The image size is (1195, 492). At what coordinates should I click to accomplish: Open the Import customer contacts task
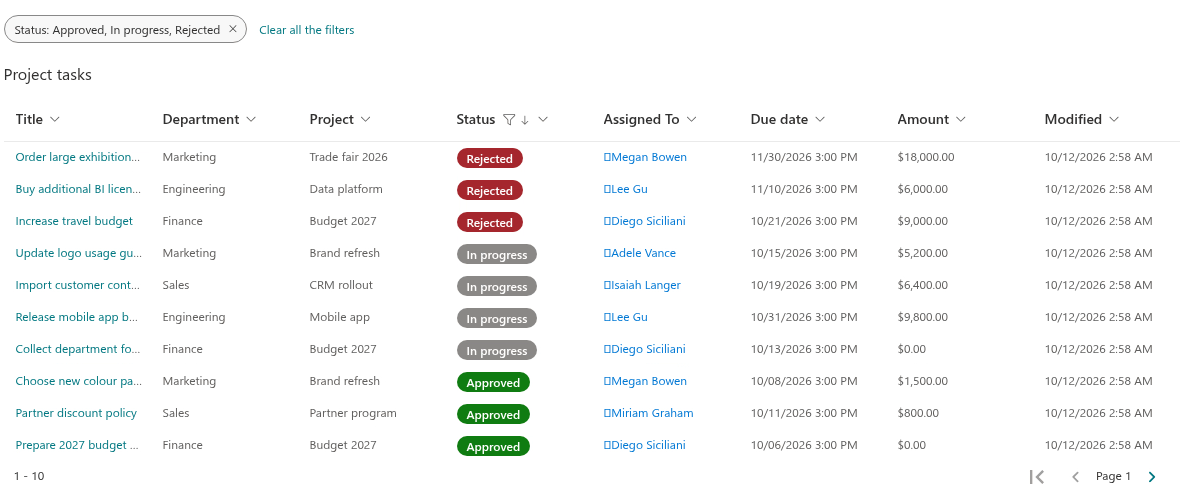coord(78,285)
